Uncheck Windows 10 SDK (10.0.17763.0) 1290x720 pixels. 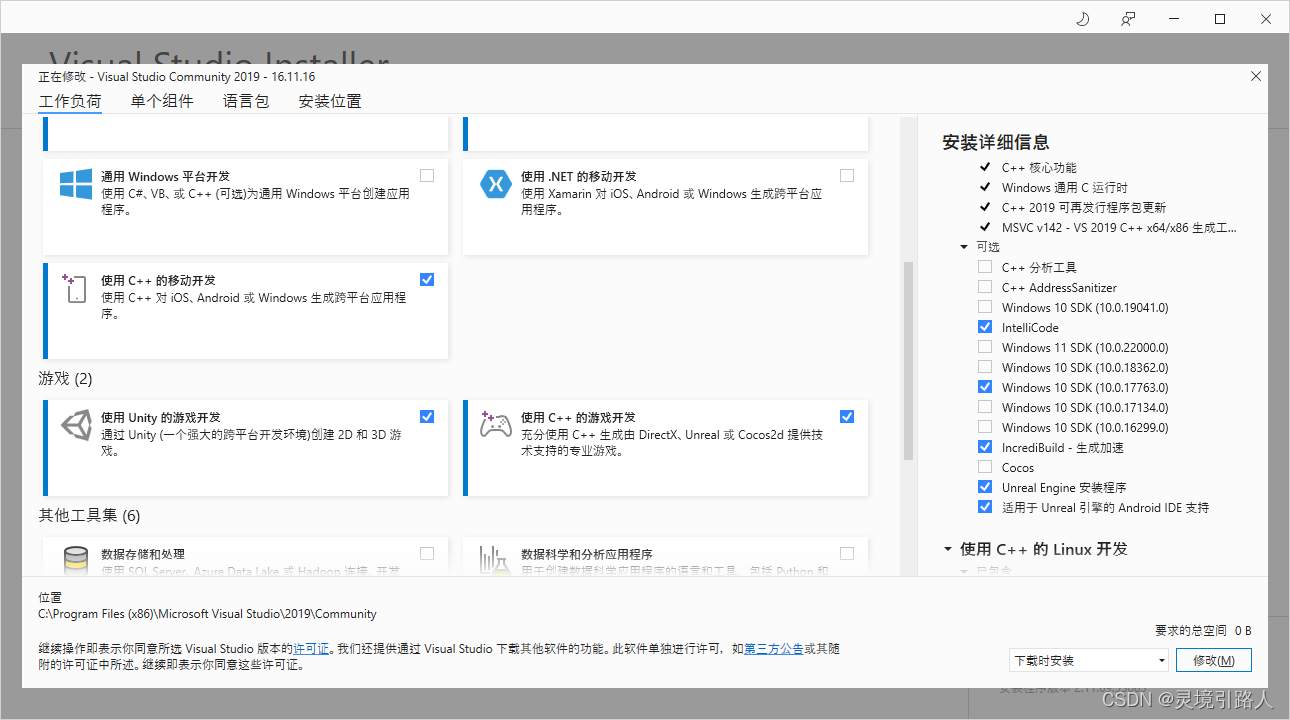pyautogui.click(x=985, y=387)
